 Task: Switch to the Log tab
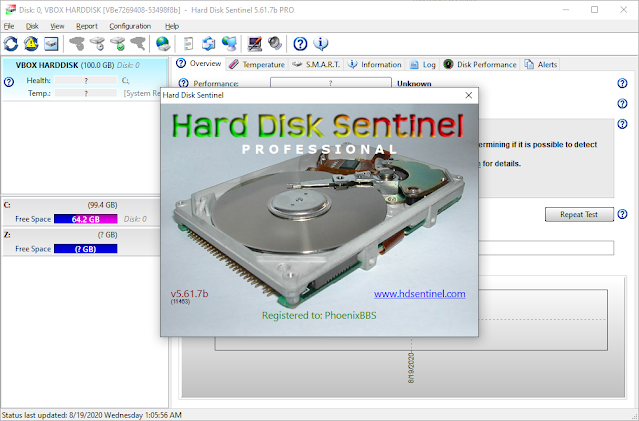(x=423, y=64)
